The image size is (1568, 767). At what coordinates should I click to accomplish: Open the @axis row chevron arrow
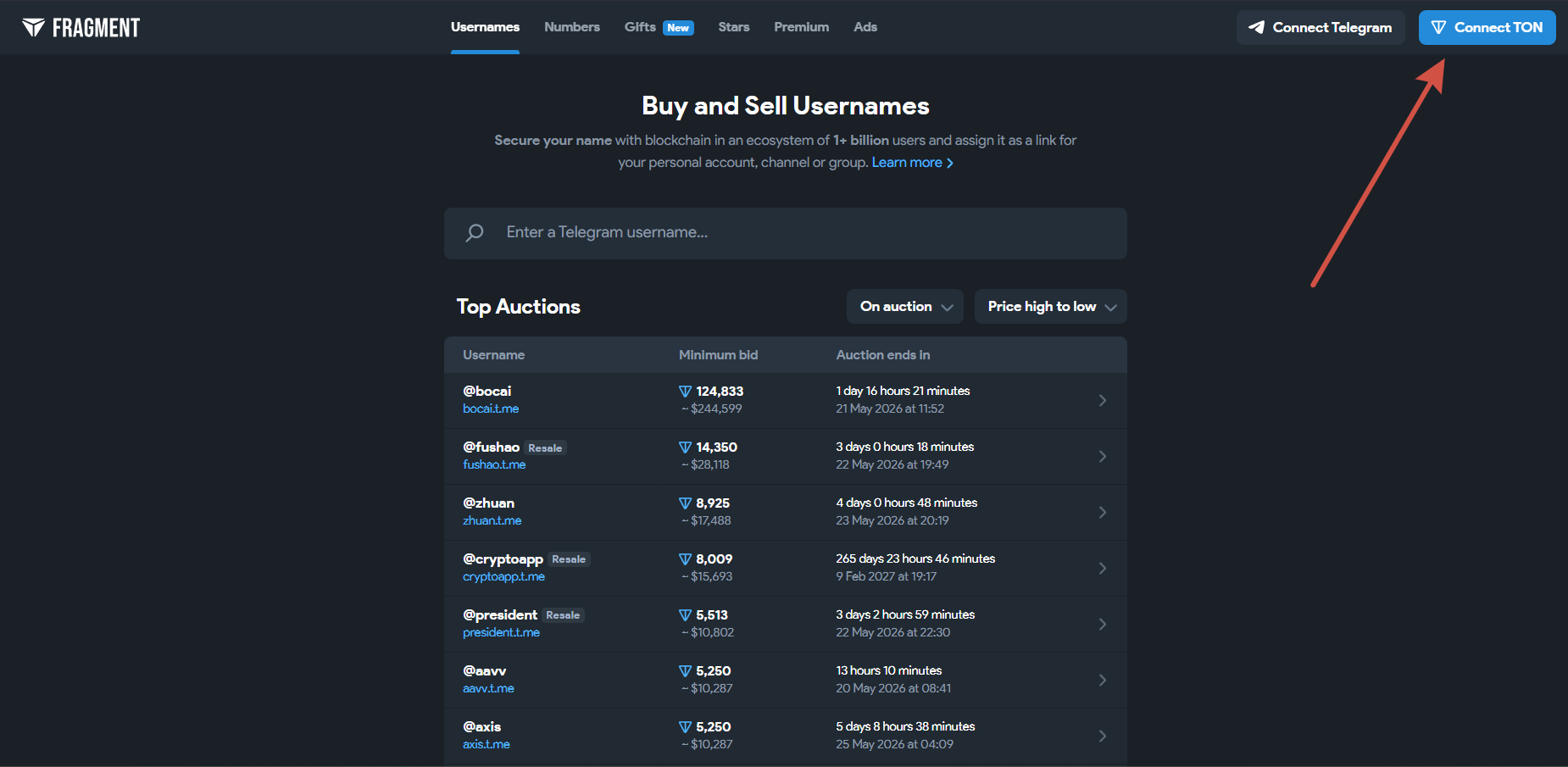[1103, 736]
